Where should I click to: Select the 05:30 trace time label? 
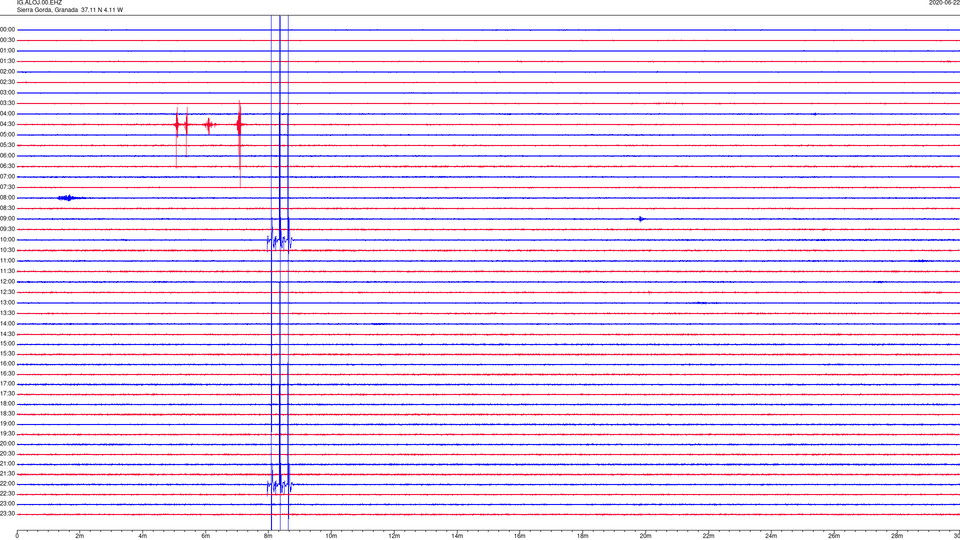tap(8, 145)
